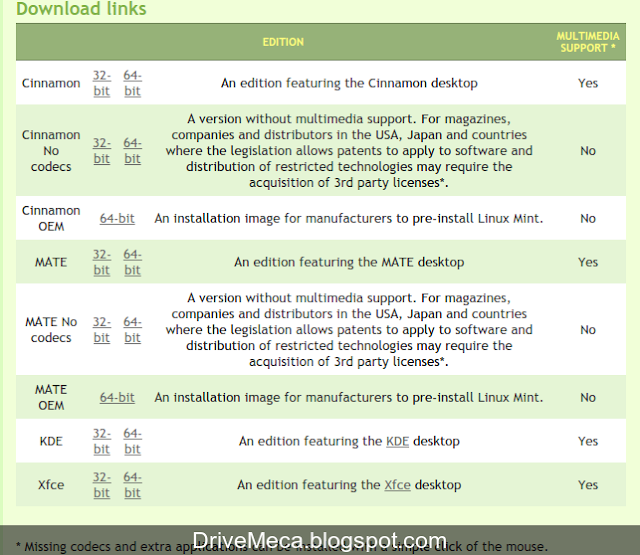Click the 'Download links' heading

81,9
